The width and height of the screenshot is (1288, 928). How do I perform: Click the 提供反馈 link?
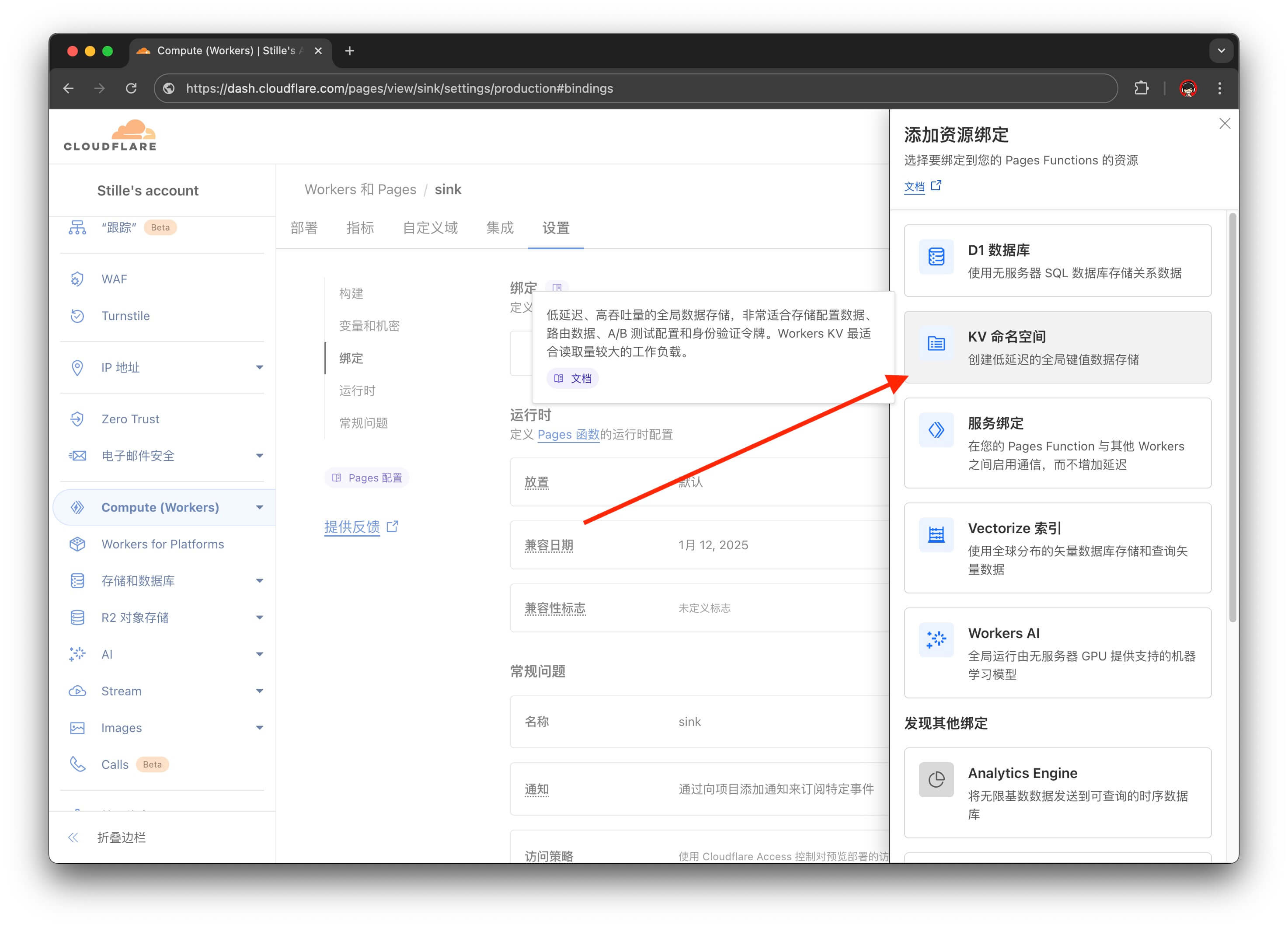[361, 527]
